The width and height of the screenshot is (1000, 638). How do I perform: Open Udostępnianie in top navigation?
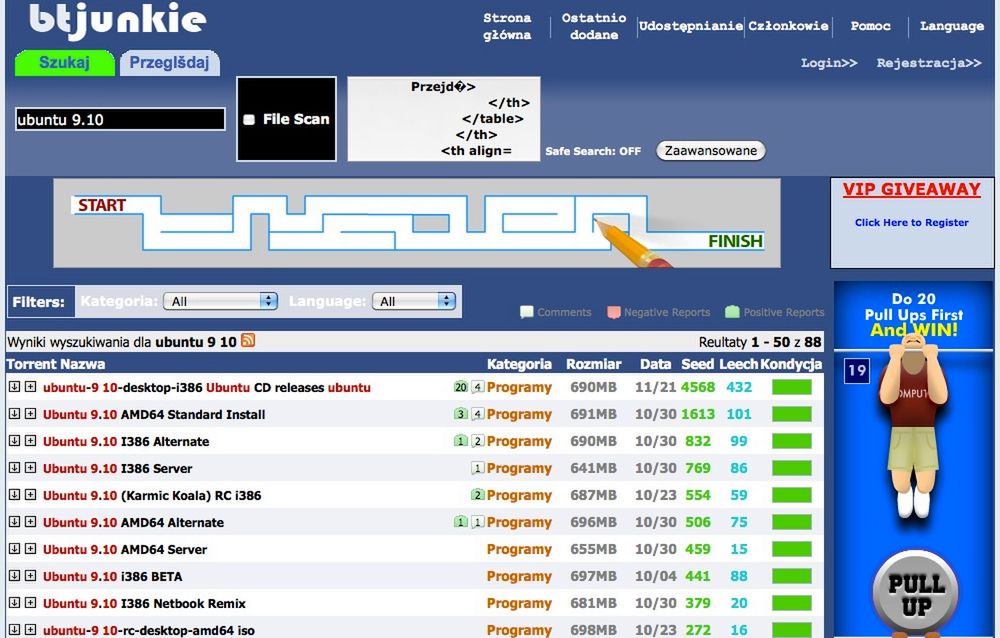pos(691,26)
